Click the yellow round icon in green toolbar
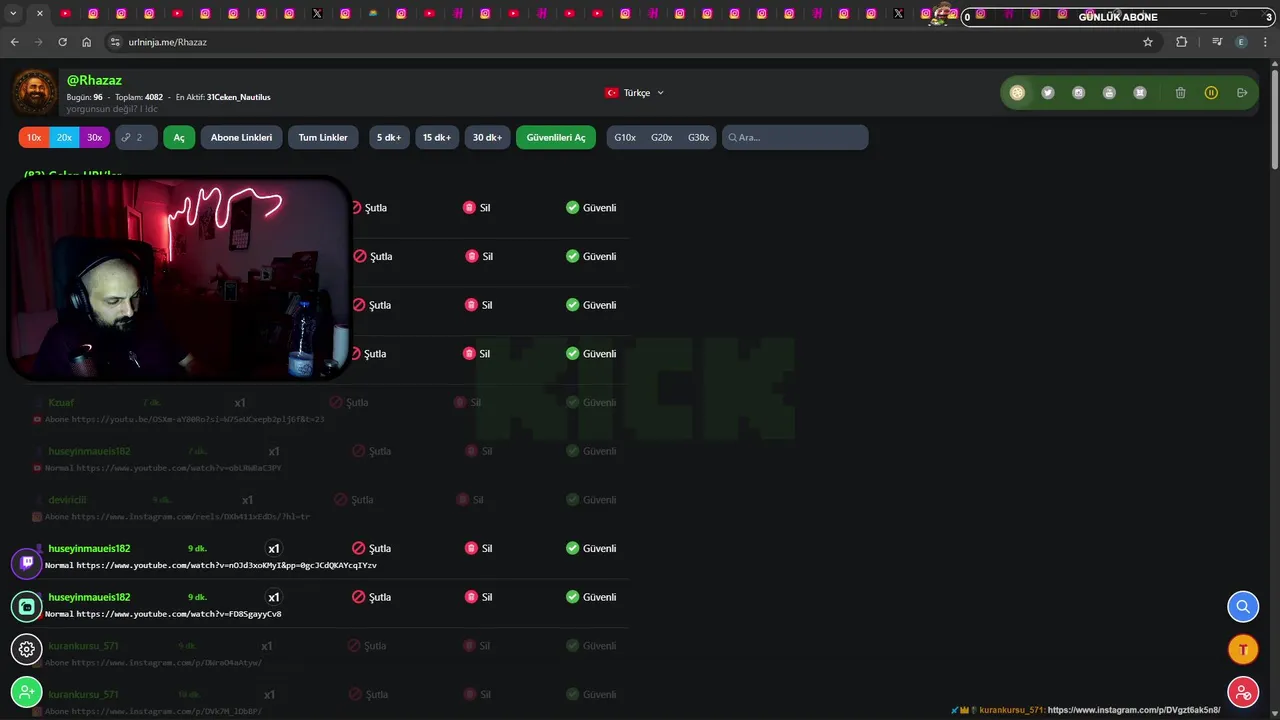The width and height of the screenshot is (1280, 720). point(1017,93)
